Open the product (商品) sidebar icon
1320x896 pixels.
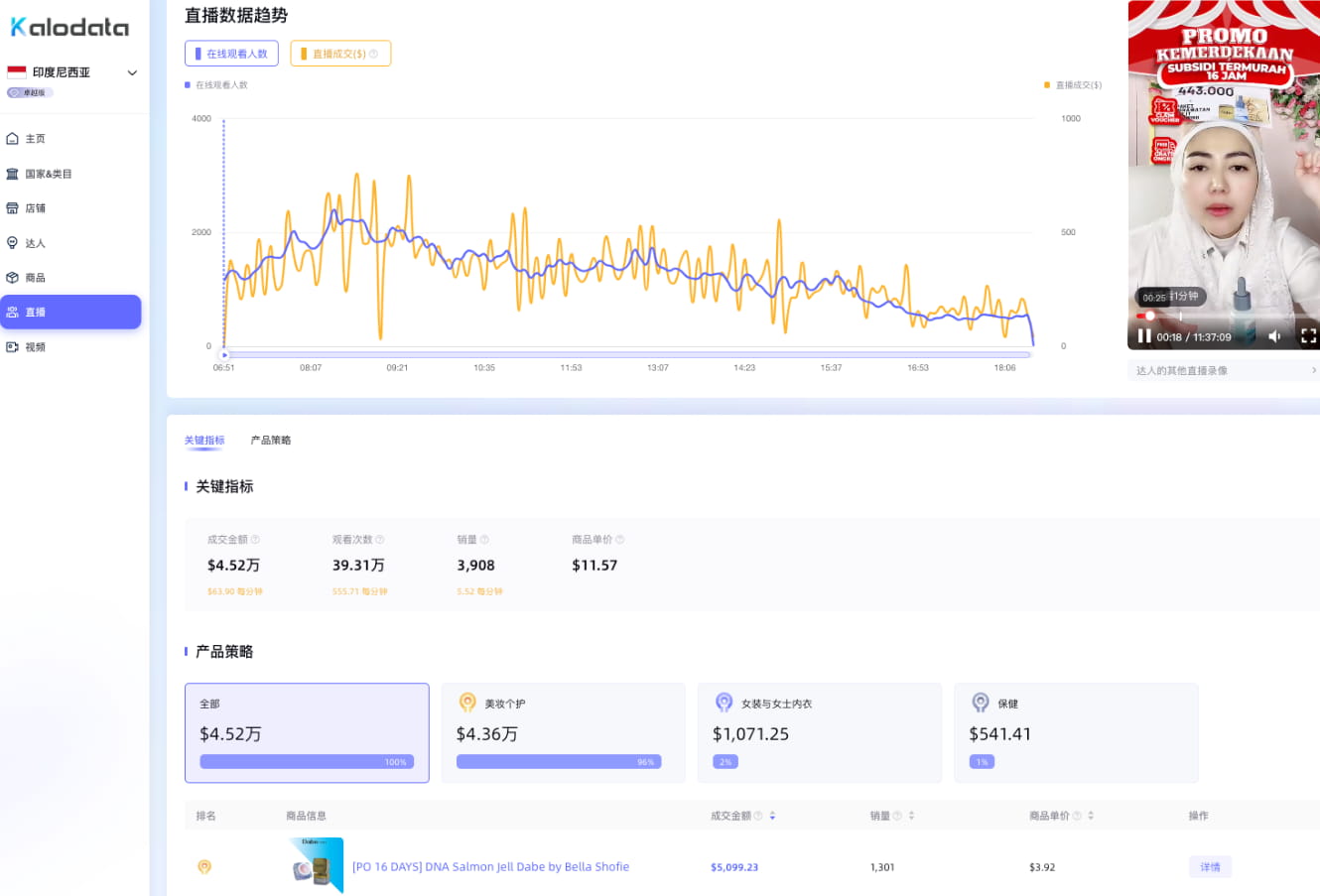point(13,278)
